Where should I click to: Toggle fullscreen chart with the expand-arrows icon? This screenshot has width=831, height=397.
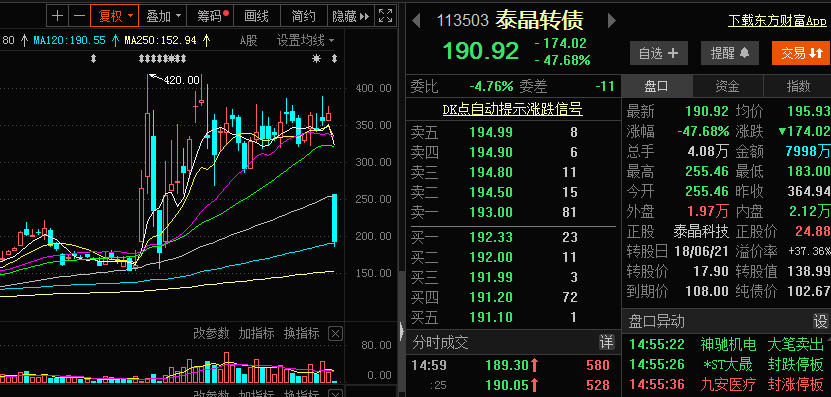(385, 16)
